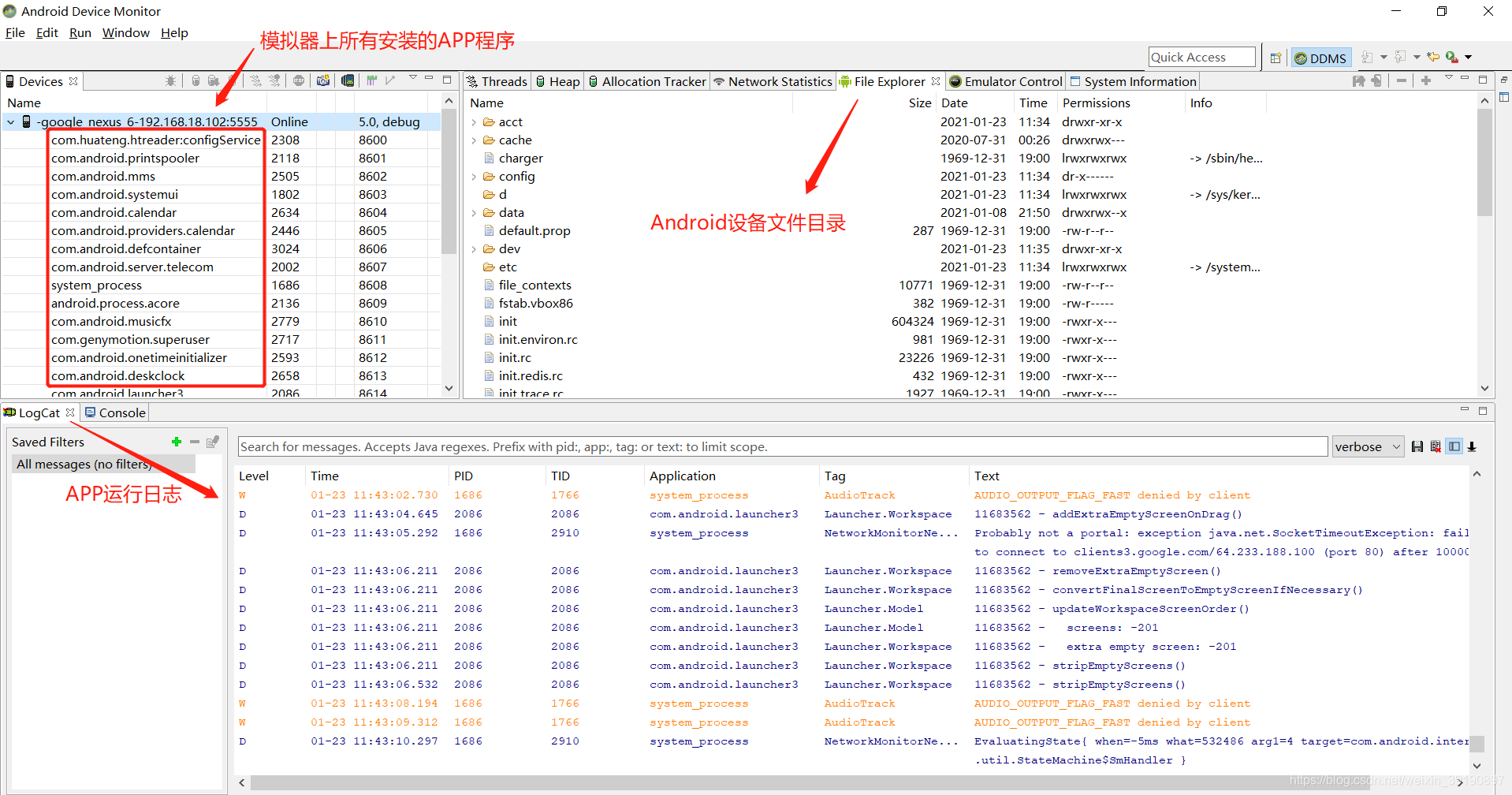1512x795 pixels.
Task: Open Devices panel view menu triangle
Action: click(x=413, y=77)
